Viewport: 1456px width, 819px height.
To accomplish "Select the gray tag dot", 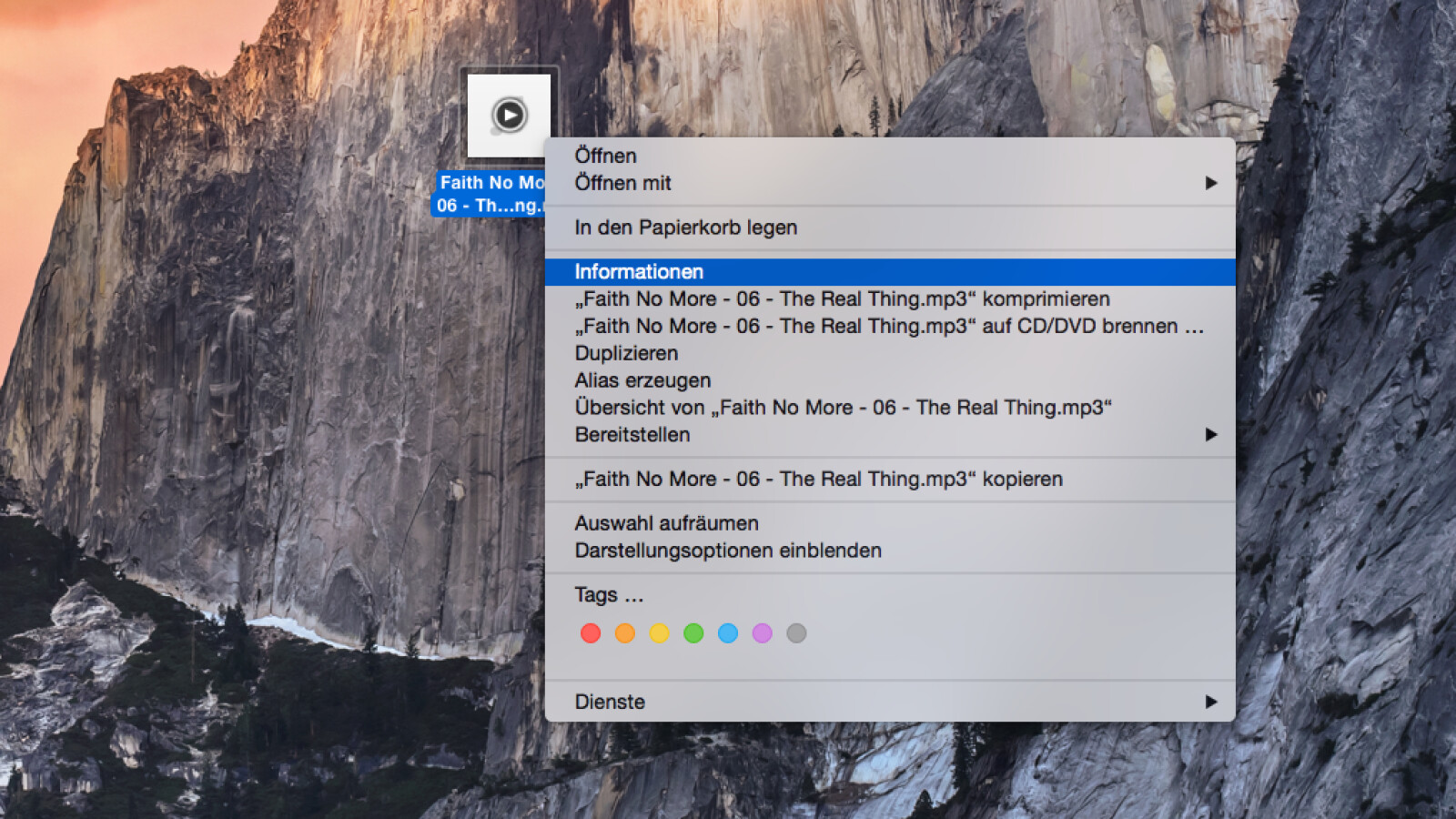I will pos(796,633).
